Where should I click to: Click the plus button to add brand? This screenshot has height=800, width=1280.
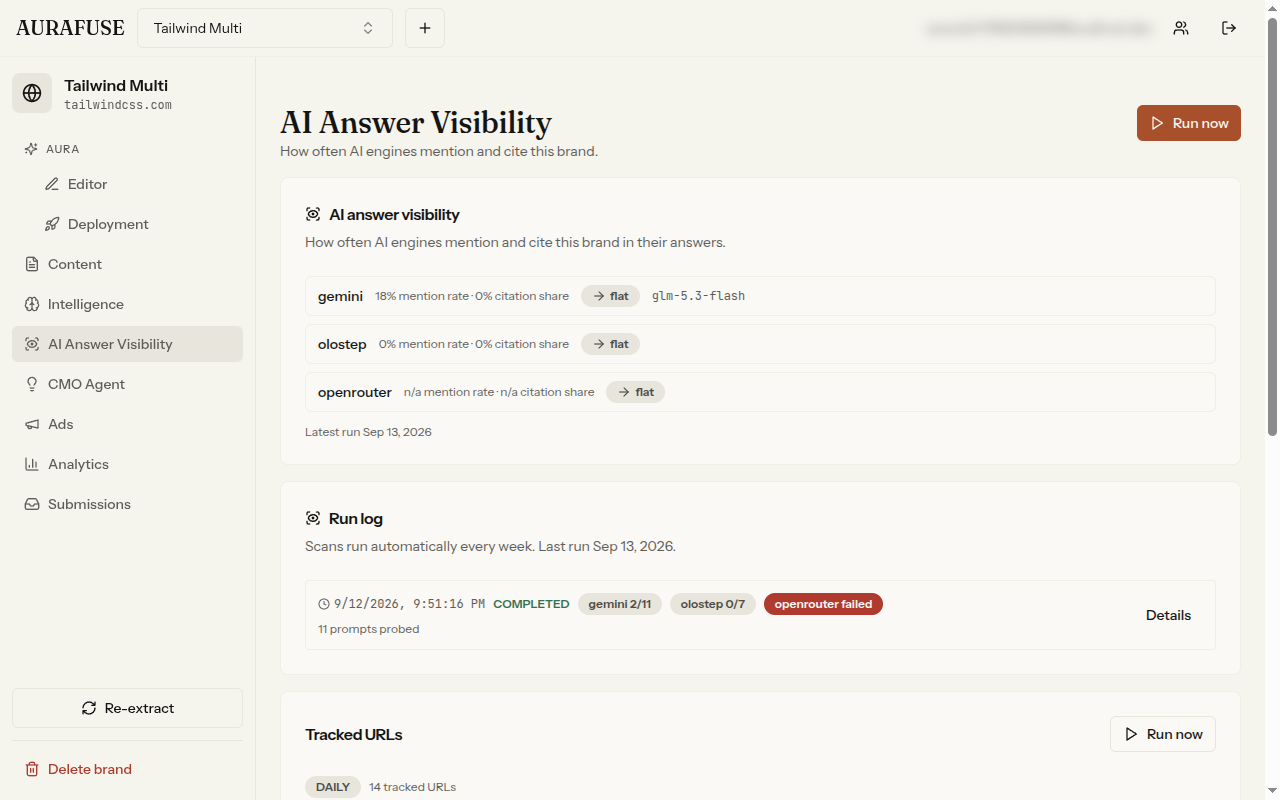pos(425,28)
